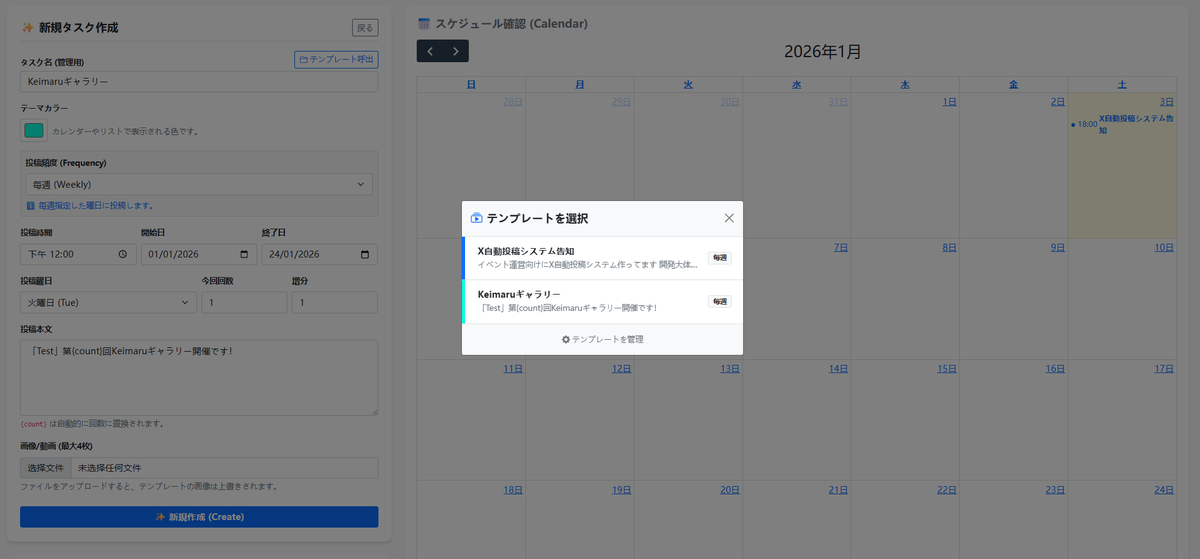Open the theme color swatch picker
The height and width of the screenshot is (559, 1200).
coord(34,130)
